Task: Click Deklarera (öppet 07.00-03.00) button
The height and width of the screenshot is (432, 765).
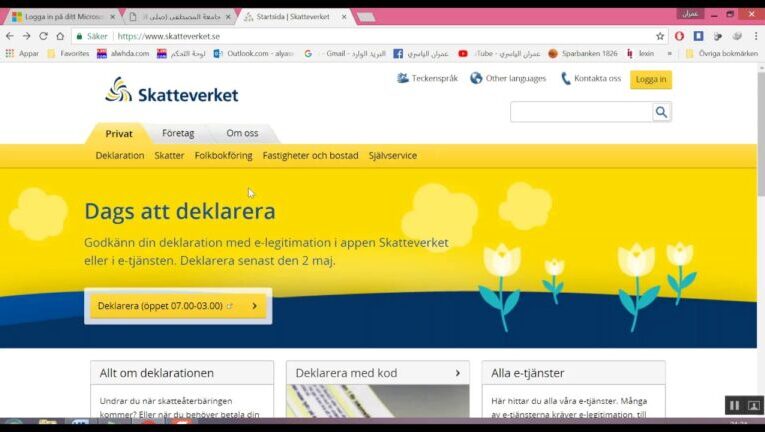Action: pos(178,306)
